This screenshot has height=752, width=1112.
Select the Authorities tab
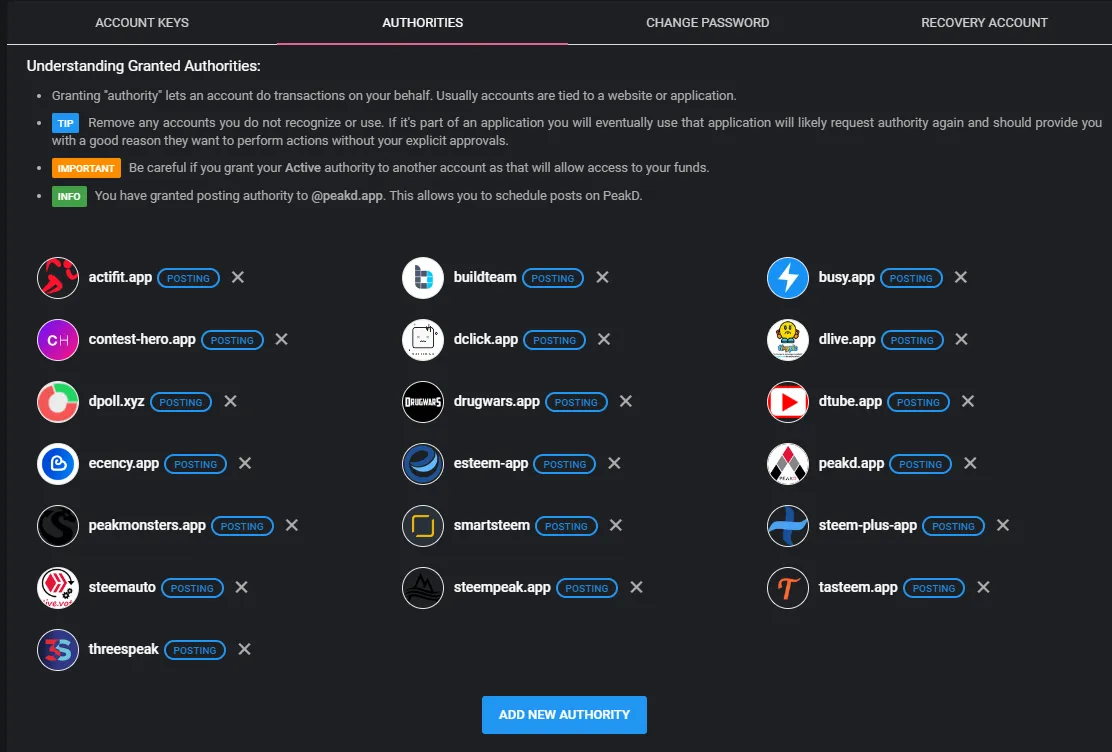click(x=423, y=23)
